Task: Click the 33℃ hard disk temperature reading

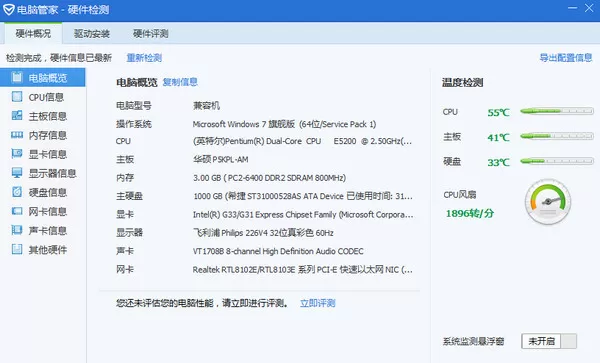Action: [x=499, y=163]
